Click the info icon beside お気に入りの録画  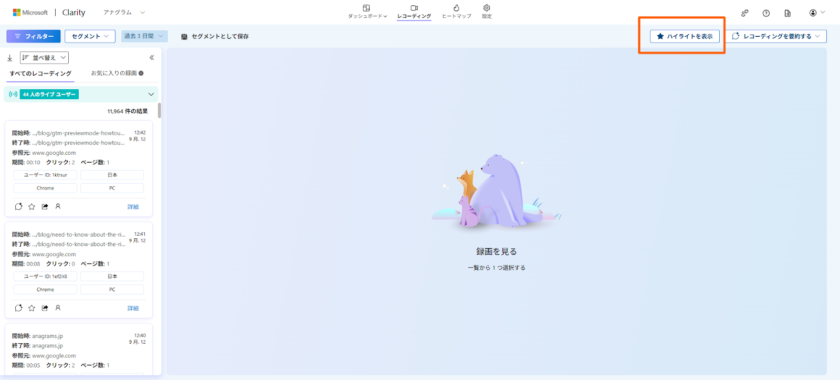tap(141, 73)
